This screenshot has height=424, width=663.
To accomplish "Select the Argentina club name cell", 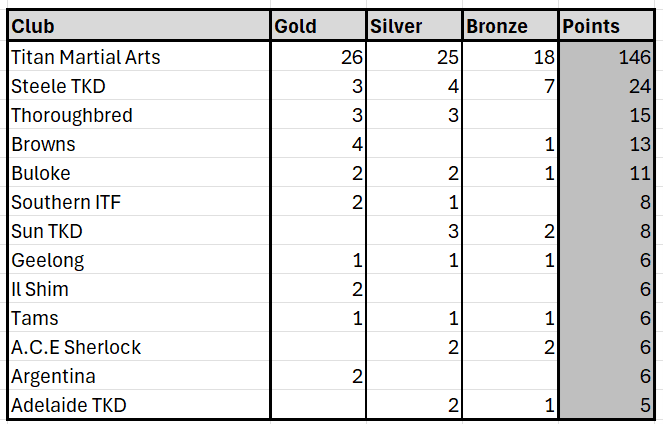I will [x=138, y=376].
